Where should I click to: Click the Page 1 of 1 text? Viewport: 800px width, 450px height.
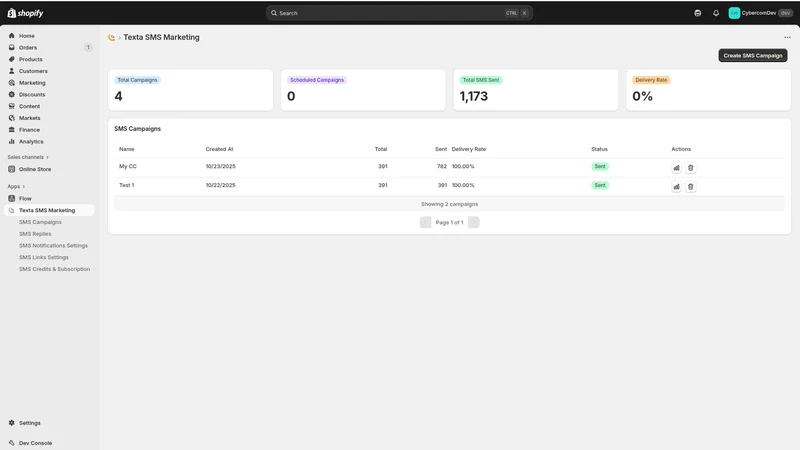click(x=449, y=222)
